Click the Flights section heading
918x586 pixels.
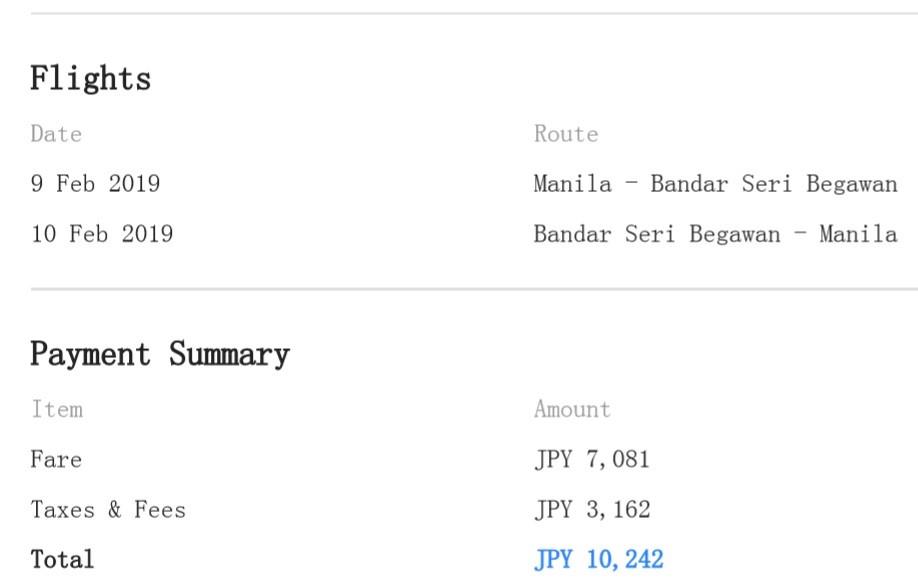(x=91, y=78)
